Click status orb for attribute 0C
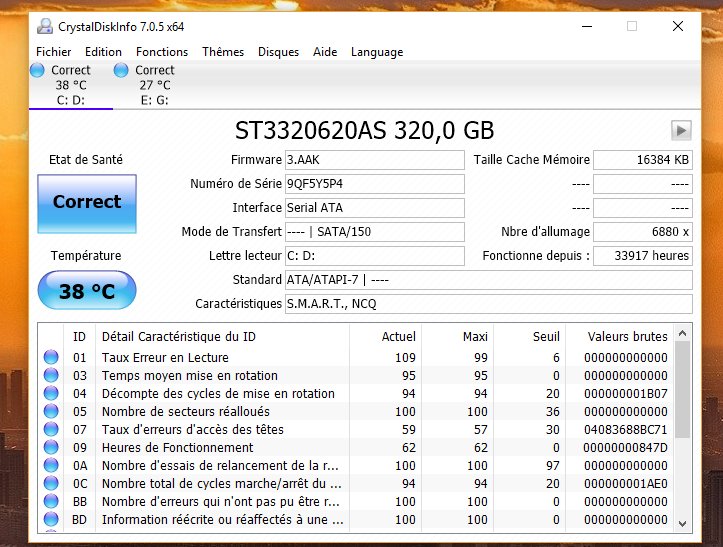Viewport: 723px width, 547px height. (51, 483)
